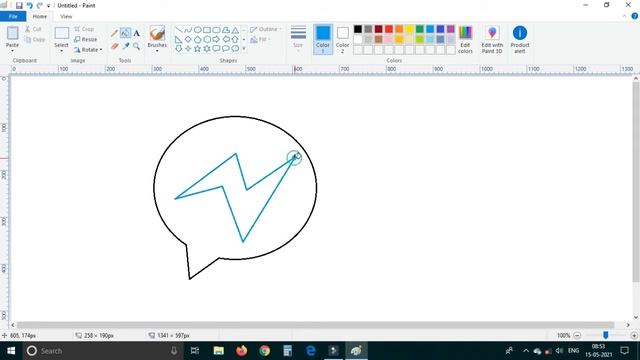Image resolution: width=640 pixels, height=360 pixels.
Task: Click the Paste clipboard button
Action: pyautogui.click(x=12, y=34)
